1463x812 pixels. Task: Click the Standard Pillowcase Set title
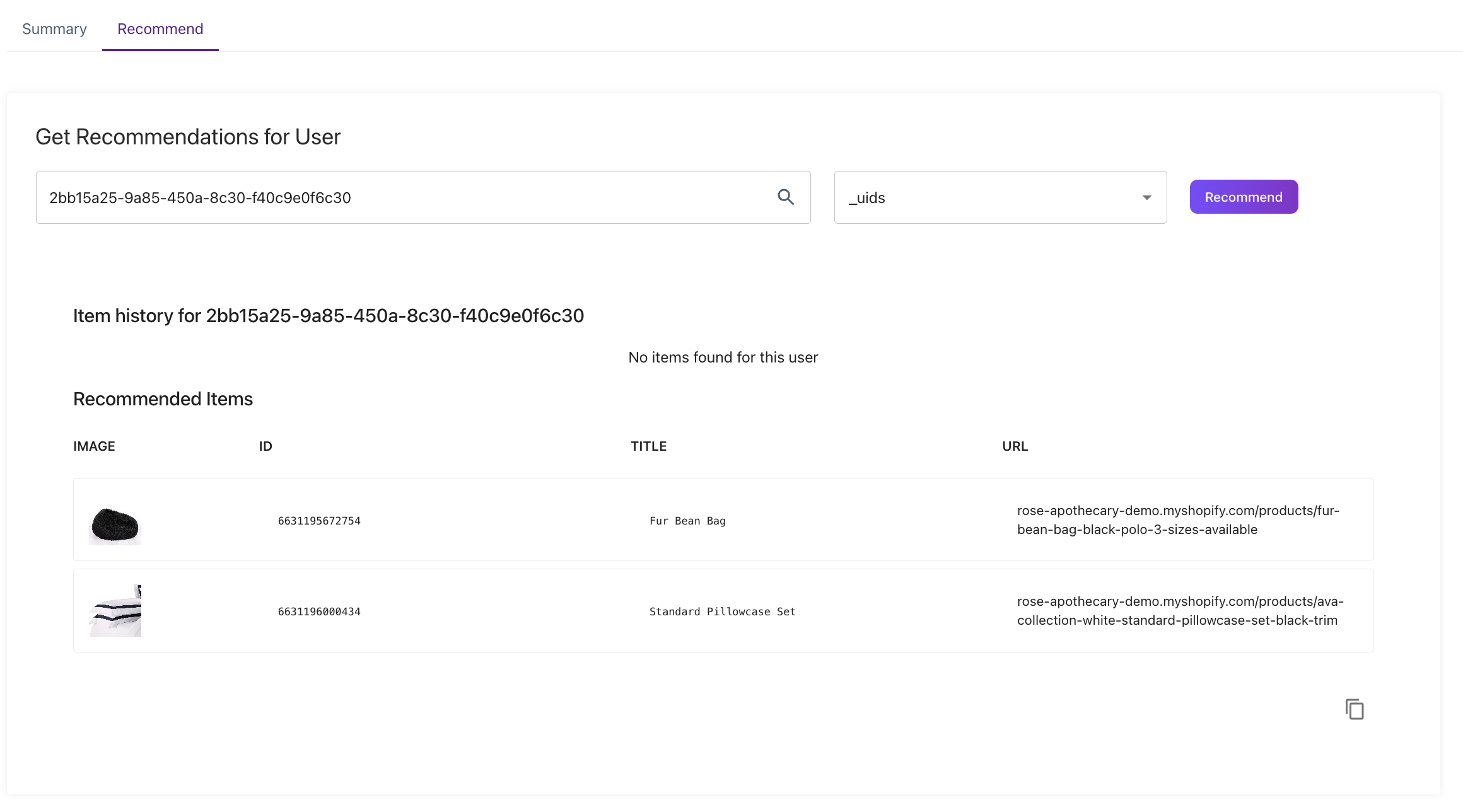[x=722, y=612]
